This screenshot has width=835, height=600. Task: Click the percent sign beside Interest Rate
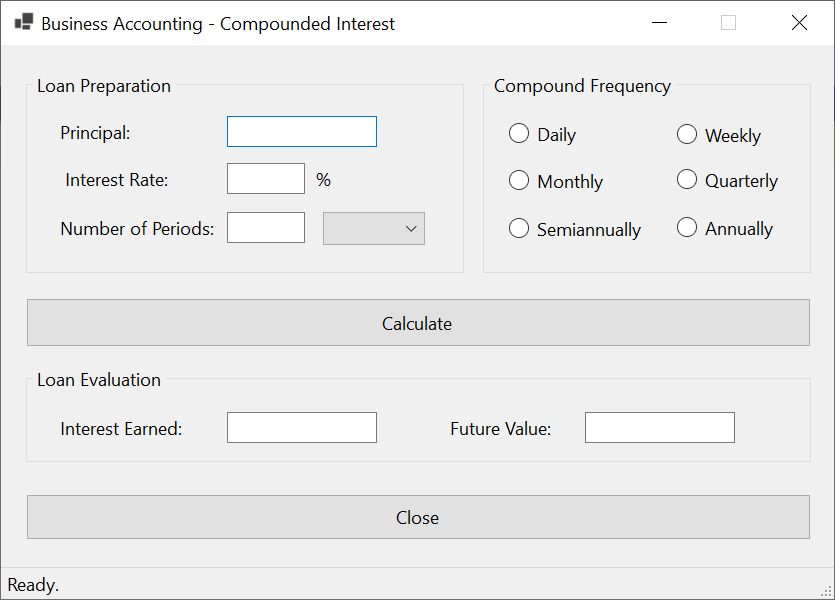[x=323, y=180]
